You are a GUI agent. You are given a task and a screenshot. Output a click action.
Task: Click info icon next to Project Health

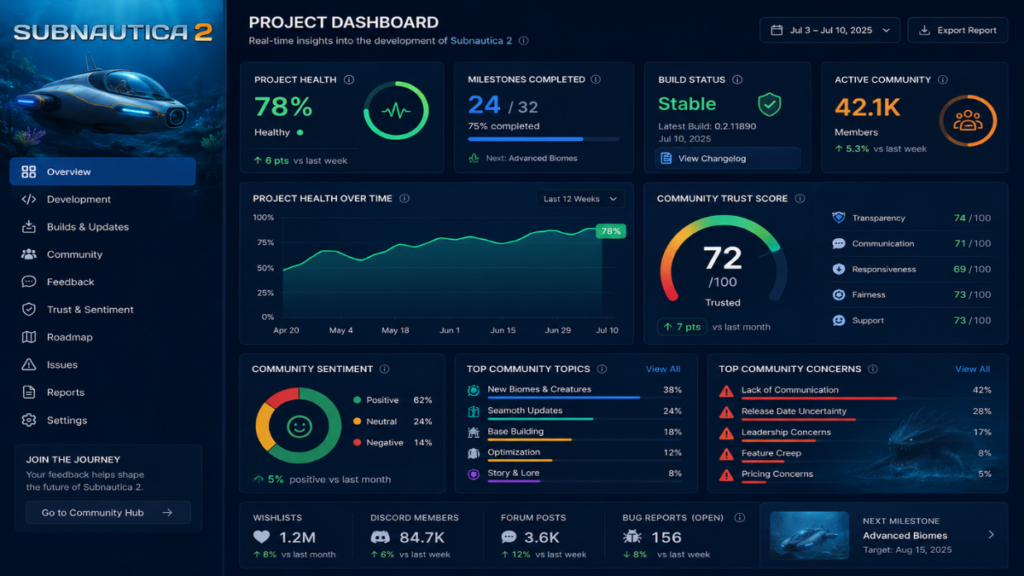[349, 80]
